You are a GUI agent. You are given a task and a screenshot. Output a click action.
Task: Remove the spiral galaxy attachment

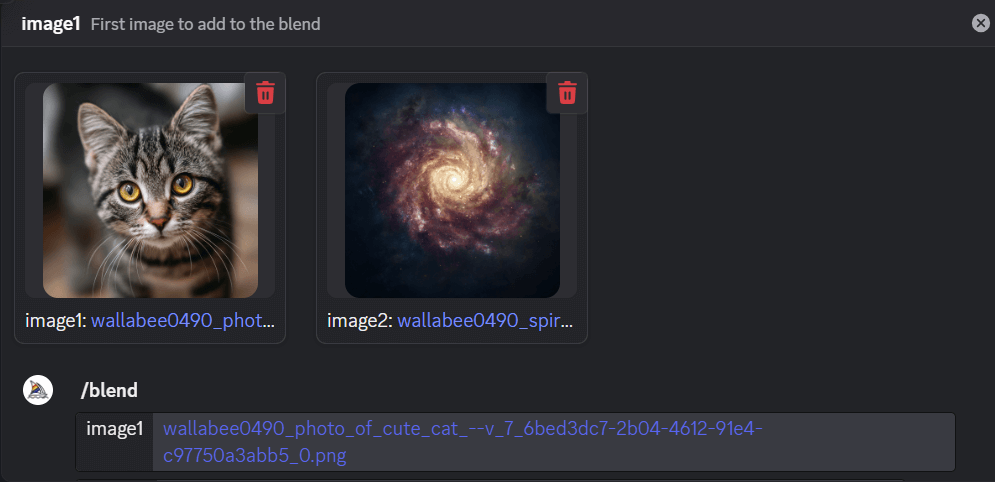pyautogui.click(x=567, y=93)
